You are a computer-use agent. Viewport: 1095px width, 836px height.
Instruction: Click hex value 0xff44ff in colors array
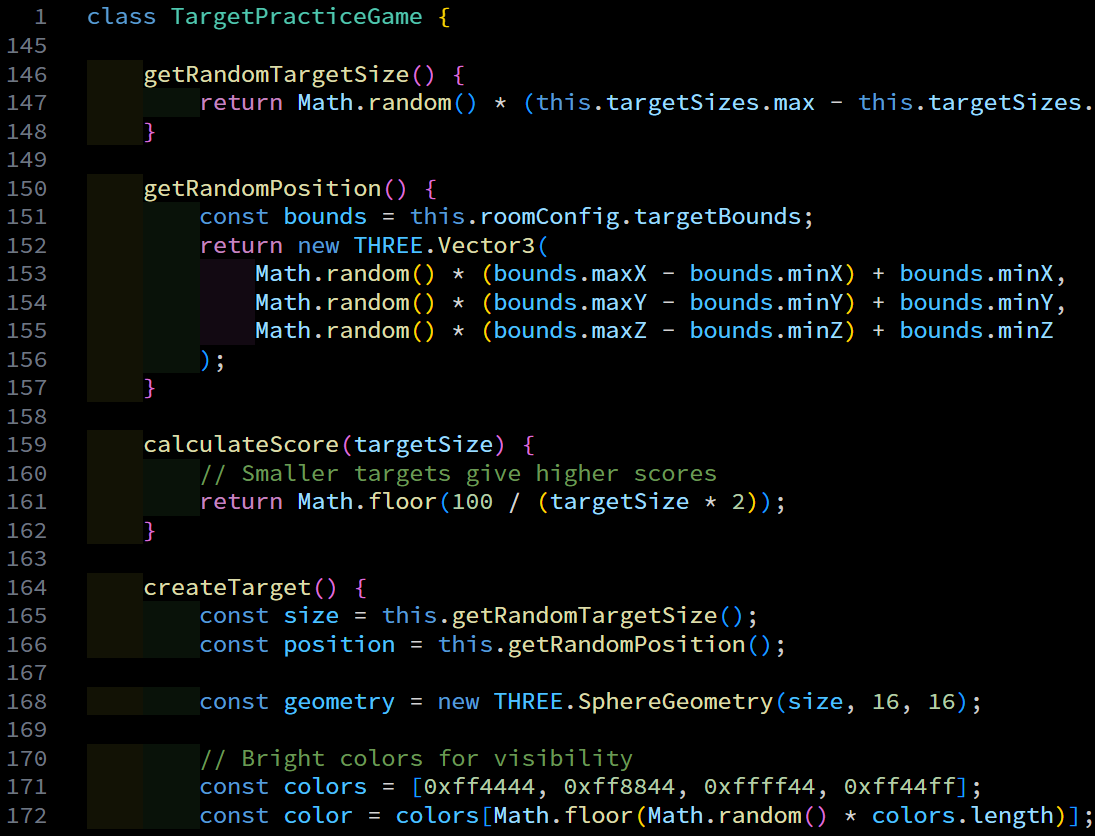(x=899, y=787)
